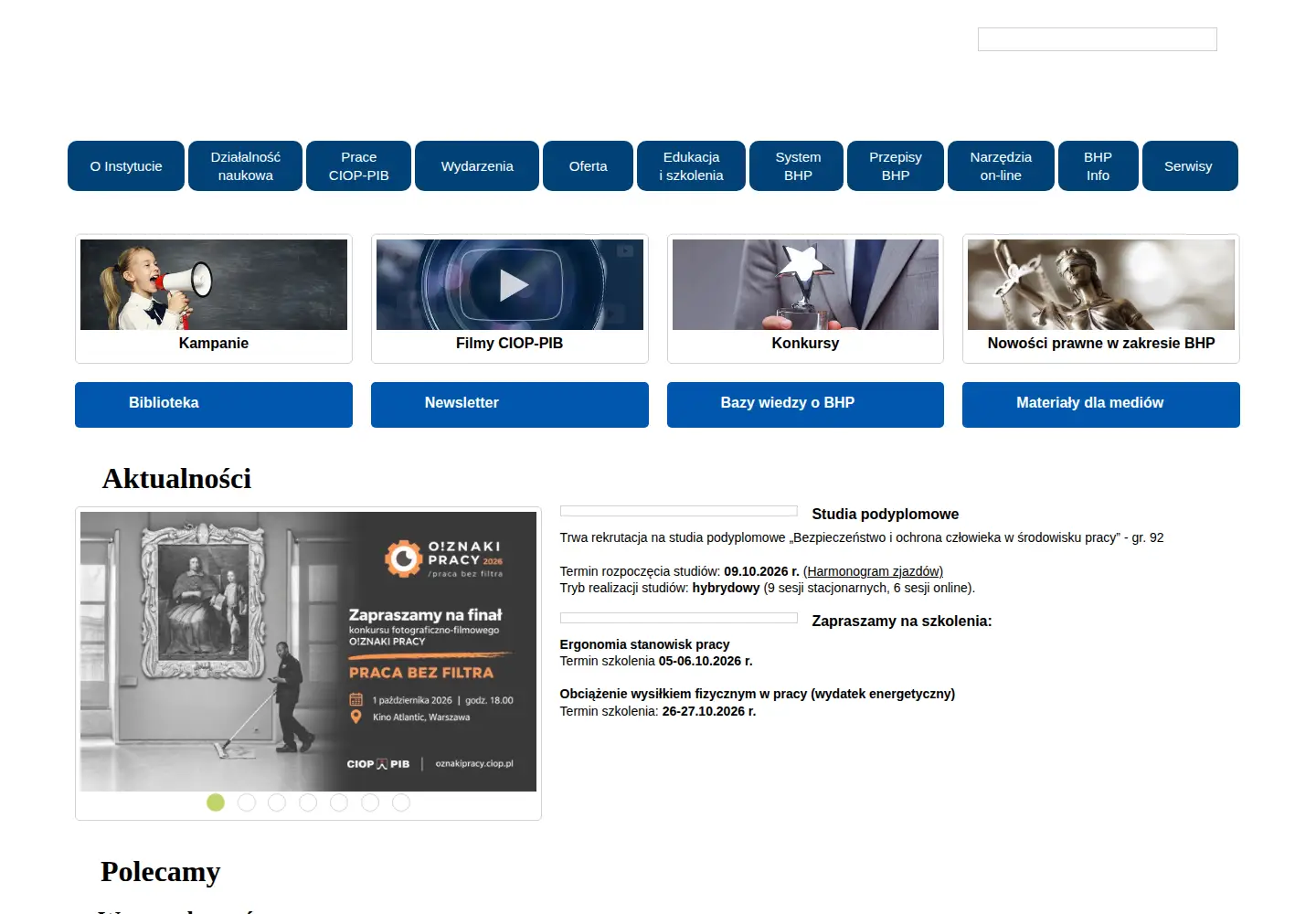This screenshot has height=914, width=1316.
Task: Open the Filmy CIOP-PIB video thumbnail
Action: click(510, 284)
